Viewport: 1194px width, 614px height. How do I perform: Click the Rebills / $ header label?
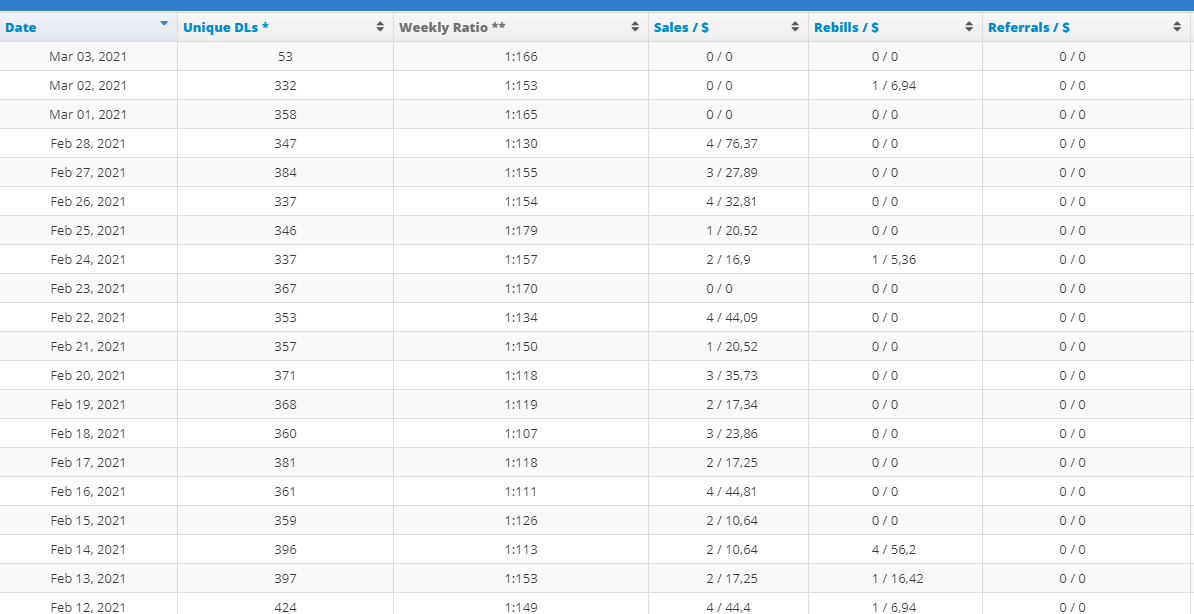[846, 27]
